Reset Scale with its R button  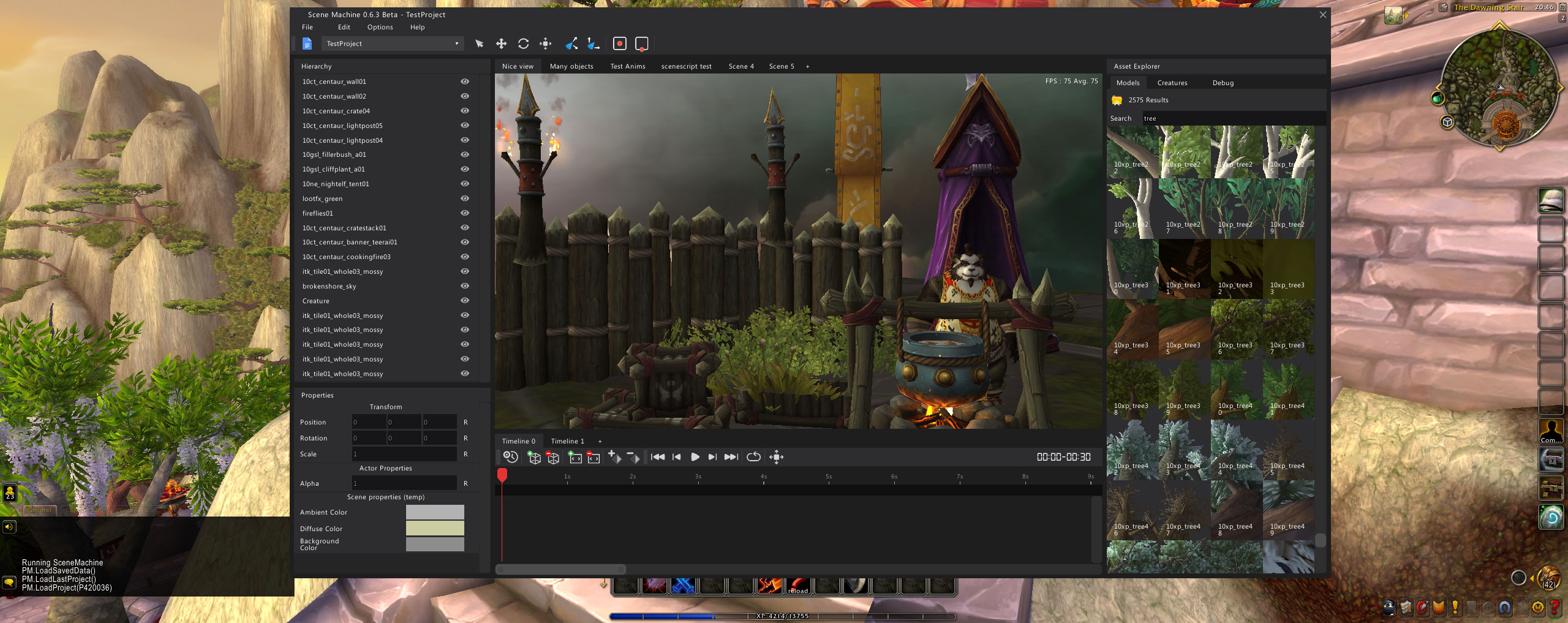point(466,454)
